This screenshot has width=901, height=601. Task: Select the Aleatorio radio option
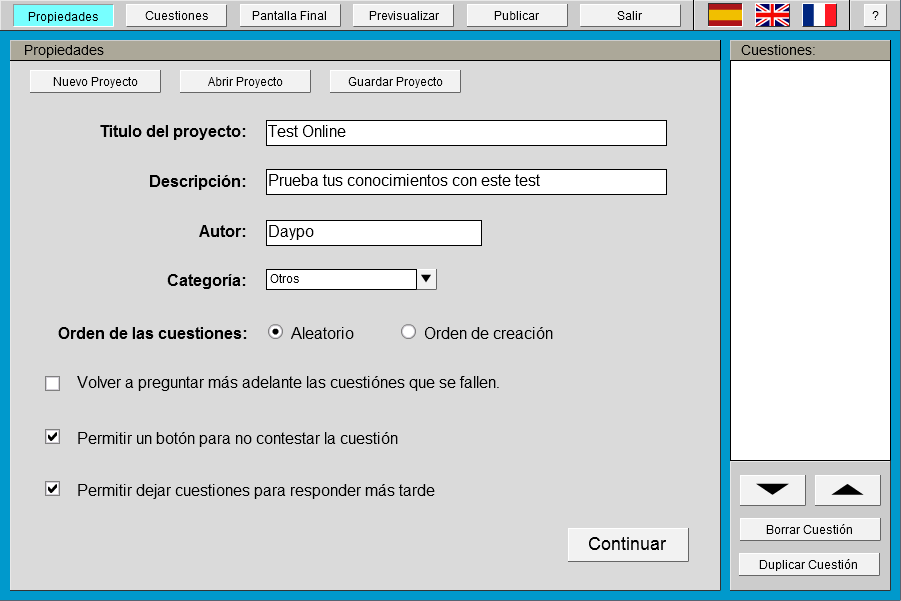pyautogui.click(x=276, y=332)
